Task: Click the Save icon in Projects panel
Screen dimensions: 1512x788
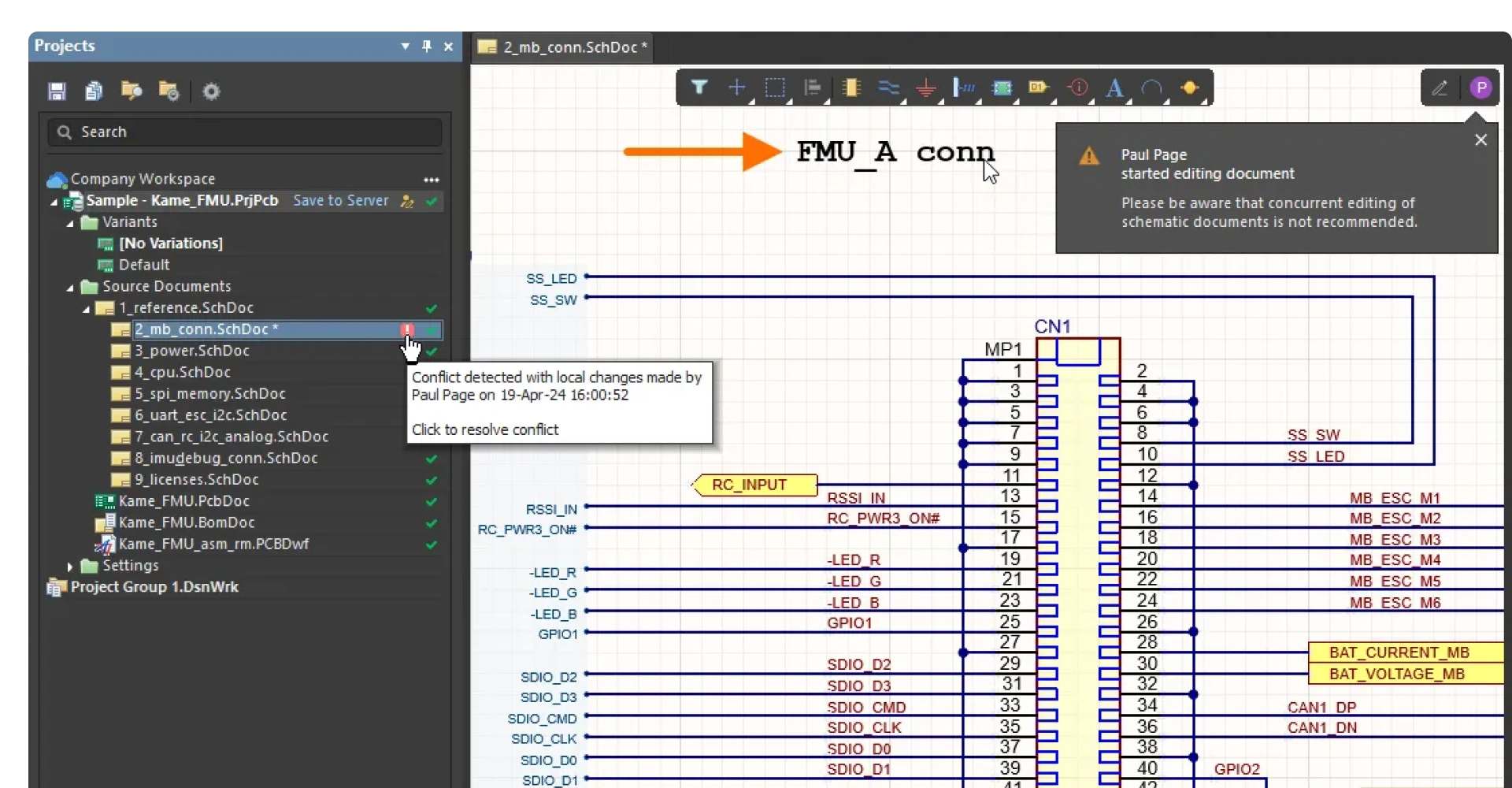Action: [x=57, y=91]
